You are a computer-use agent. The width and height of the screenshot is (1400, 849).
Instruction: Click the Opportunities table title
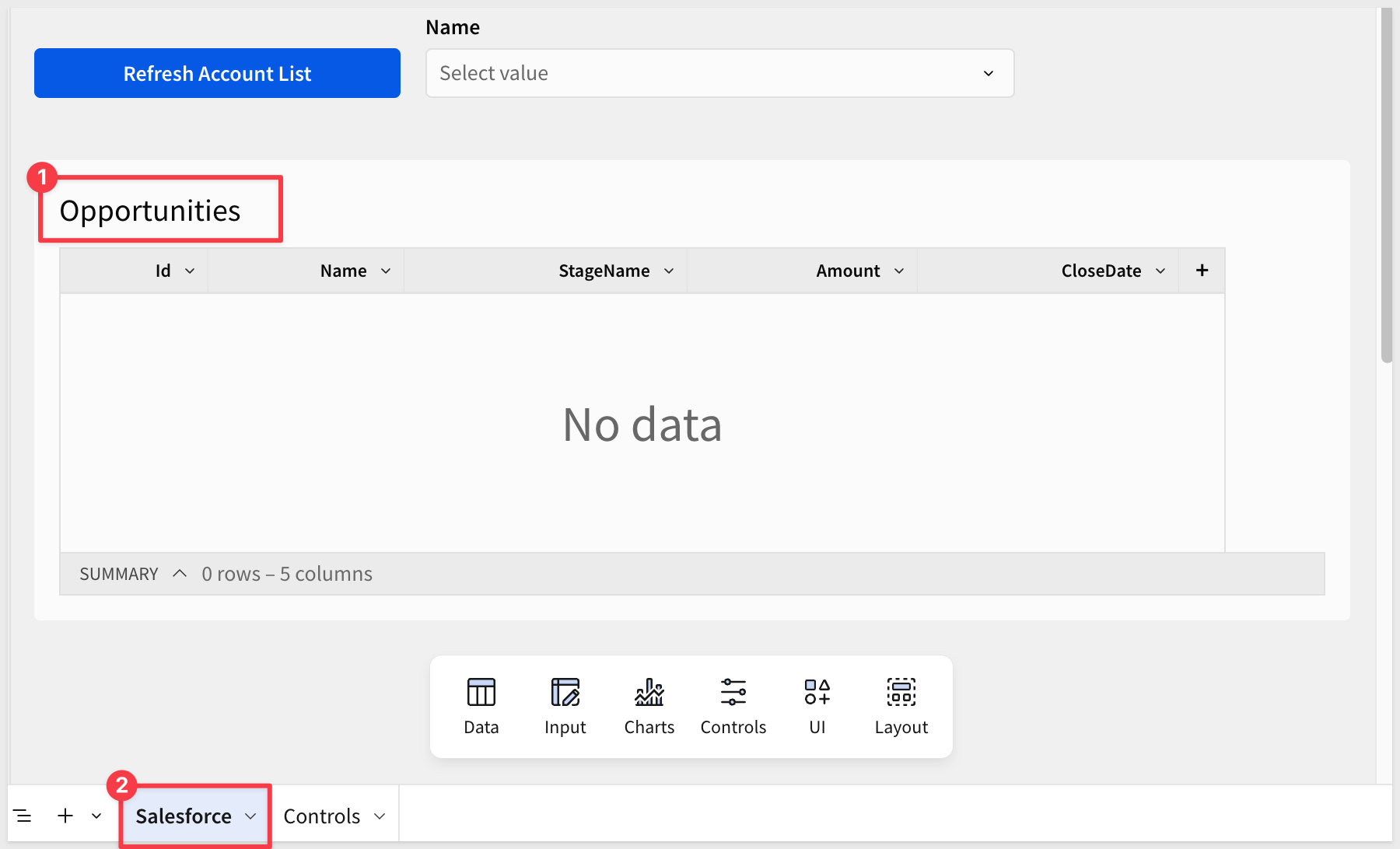(x=150, y=211)
